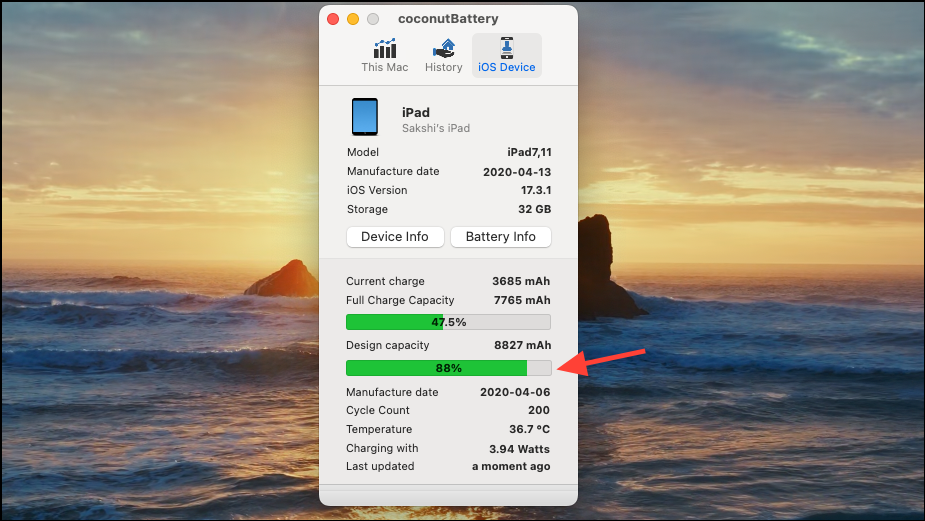Image resolution: width=925 pixels, height=521 pixels.
Task: Click the Sakshi's iPad subtitle
Action: click(x=436, y=128)
